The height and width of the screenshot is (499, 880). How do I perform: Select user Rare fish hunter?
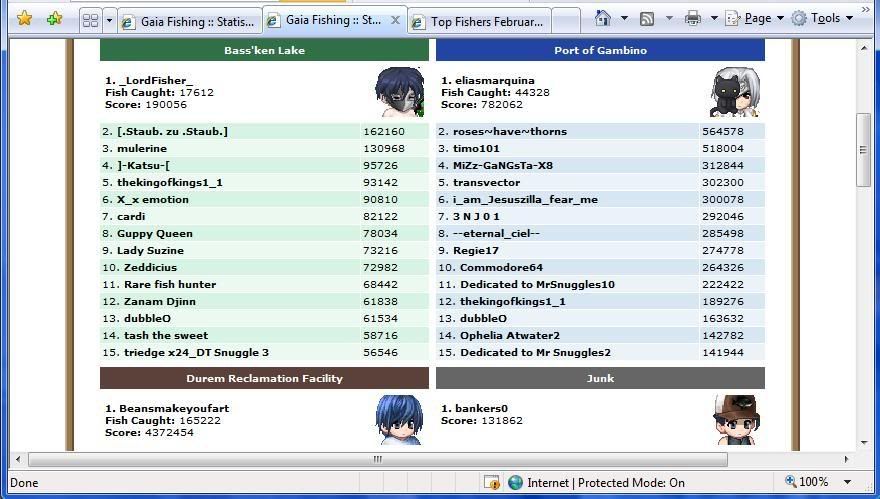point(169,285)
